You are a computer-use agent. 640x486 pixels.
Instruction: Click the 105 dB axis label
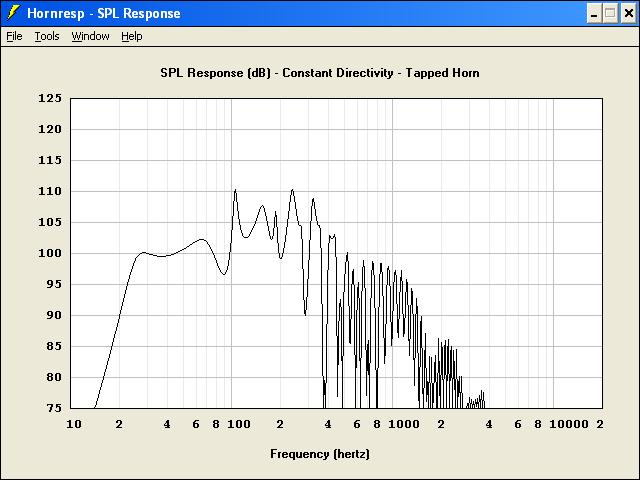pos(50,222)
